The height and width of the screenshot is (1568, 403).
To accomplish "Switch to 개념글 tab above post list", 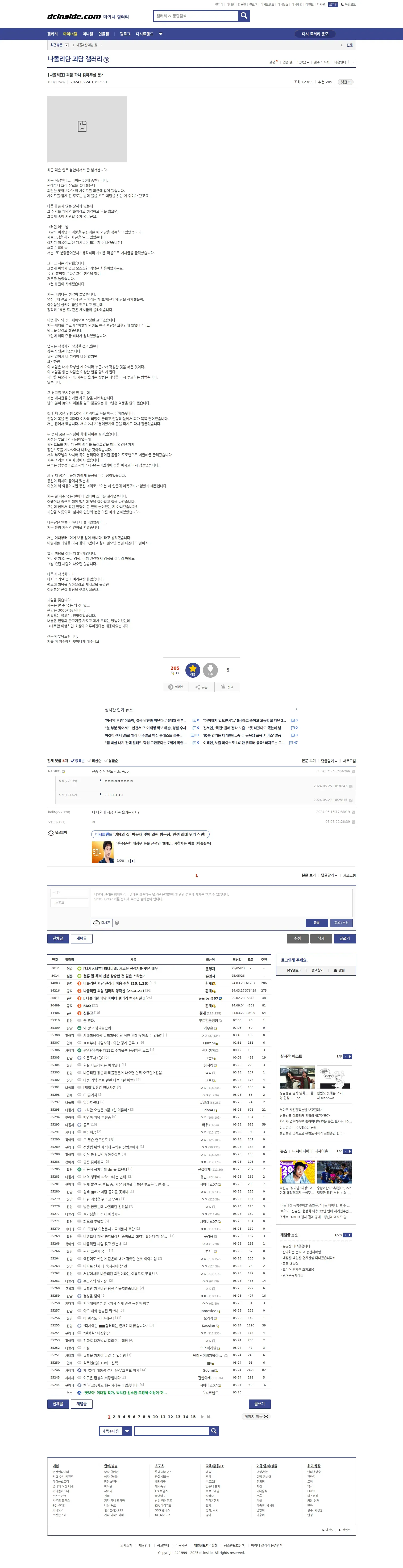I will (81, 939).
